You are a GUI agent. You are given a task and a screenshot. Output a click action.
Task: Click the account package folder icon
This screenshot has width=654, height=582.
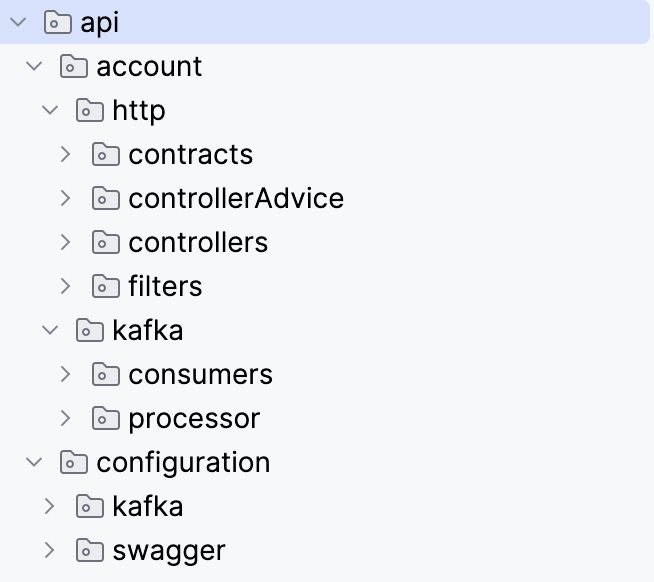(74, 67)
